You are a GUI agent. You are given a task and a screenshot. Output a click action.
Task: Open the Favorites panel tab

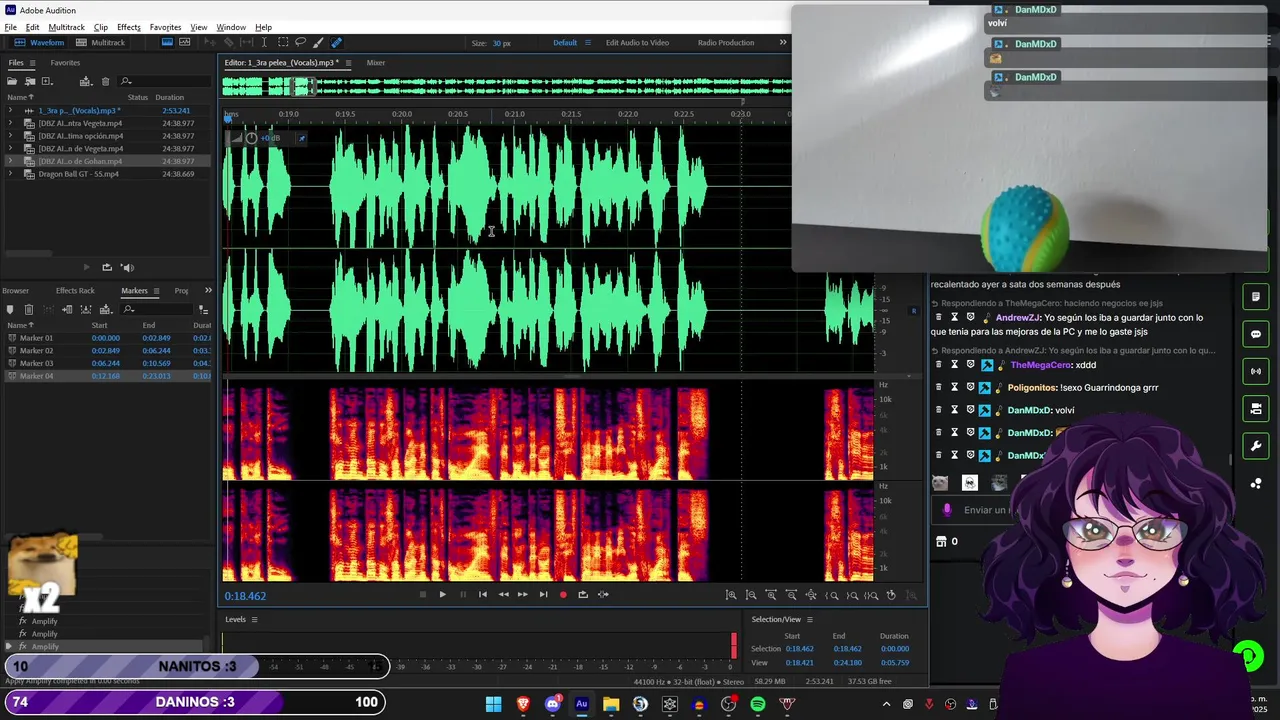(x=65, y=63)
